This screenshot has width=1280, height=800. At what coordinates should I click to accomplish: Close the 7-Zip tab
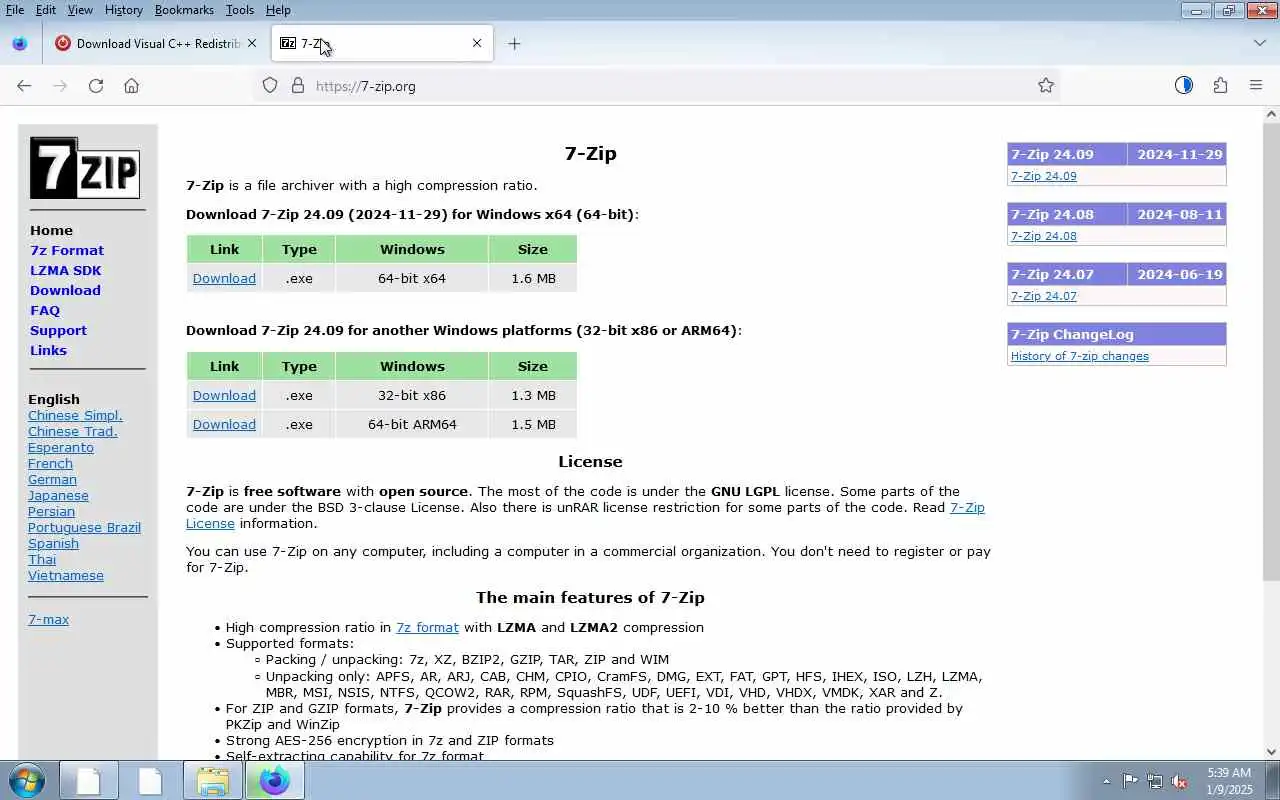click(477, 43)
